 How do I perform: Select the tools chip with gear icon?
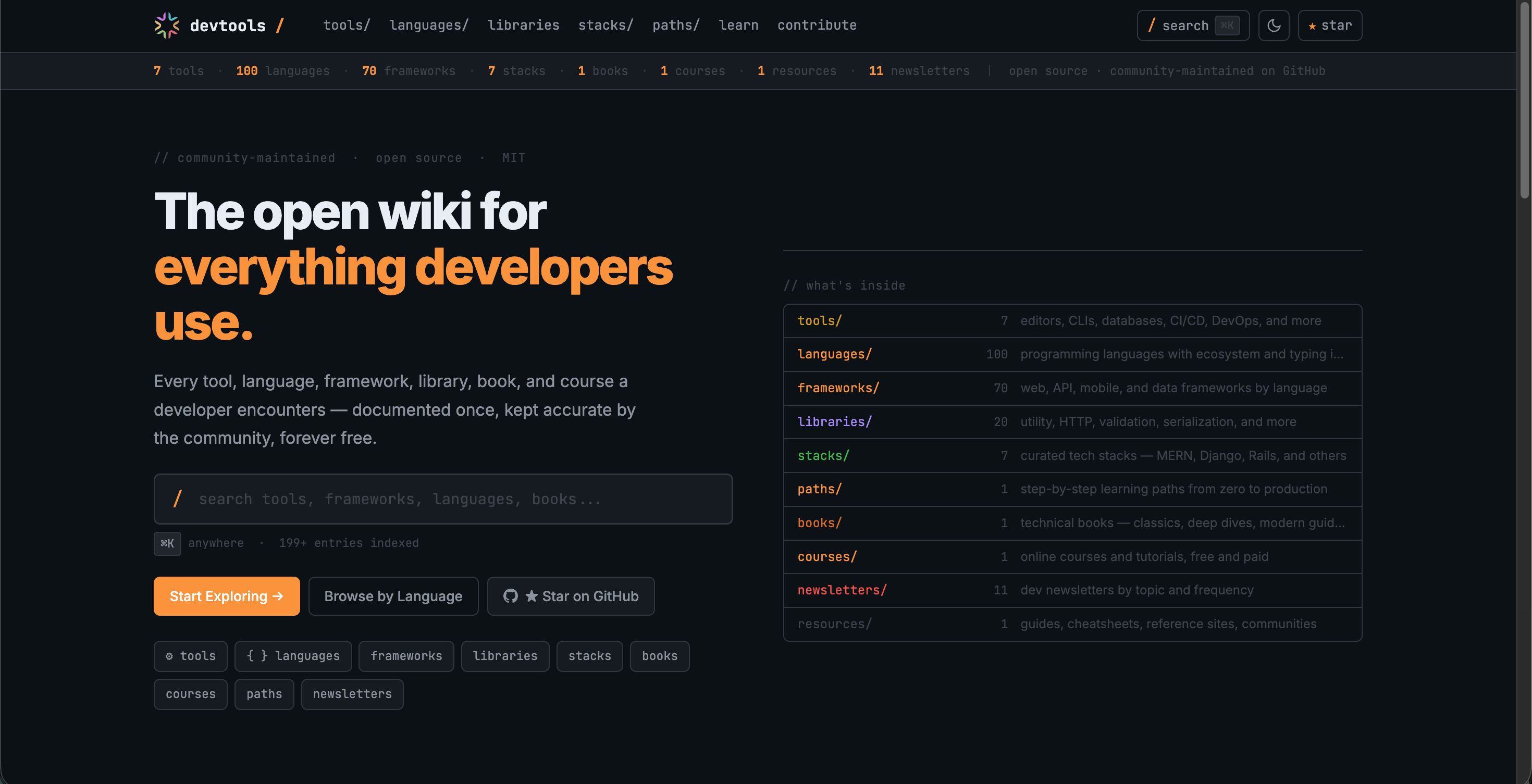point(190,656)
